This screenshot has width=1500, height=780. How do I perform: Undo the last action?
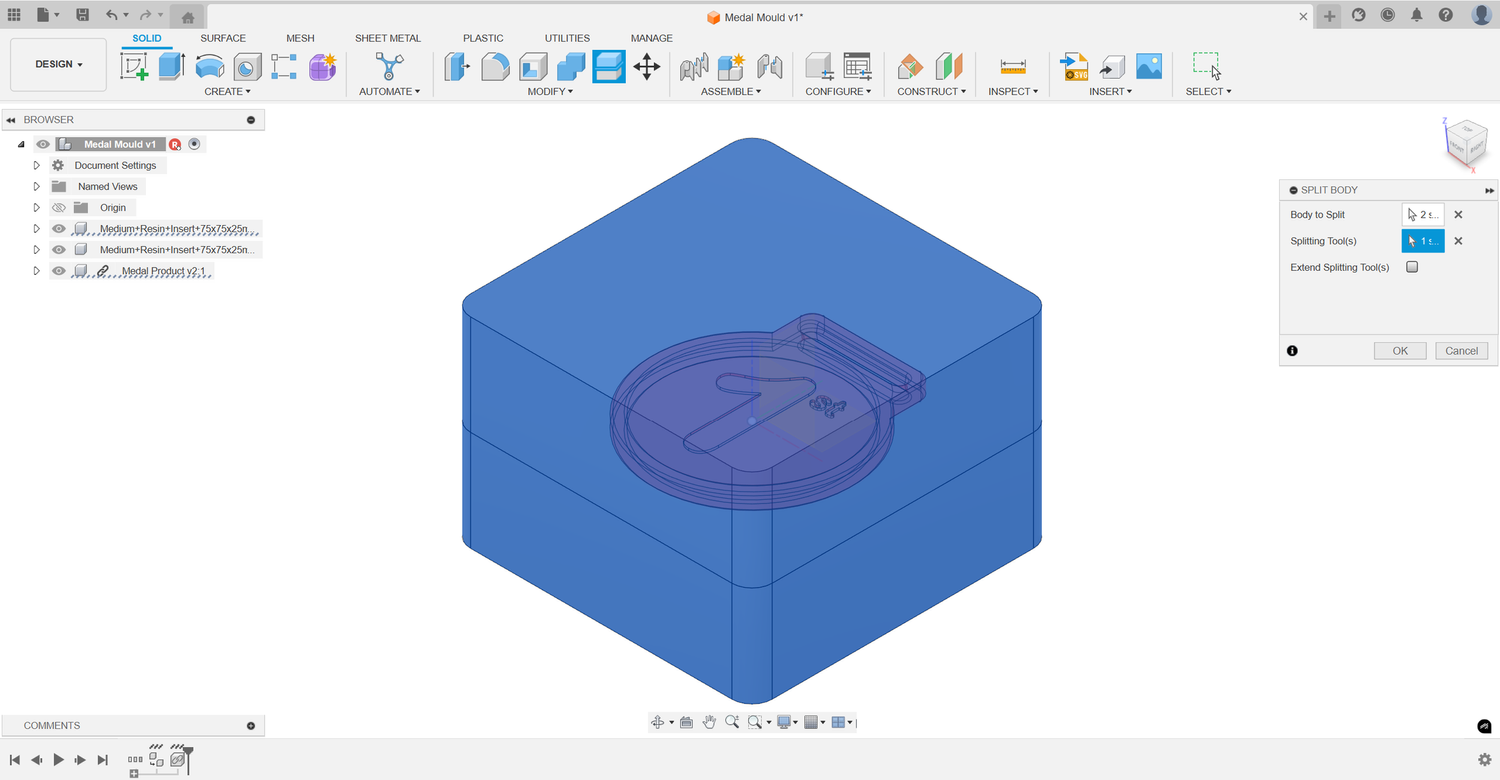click(111, 15)
